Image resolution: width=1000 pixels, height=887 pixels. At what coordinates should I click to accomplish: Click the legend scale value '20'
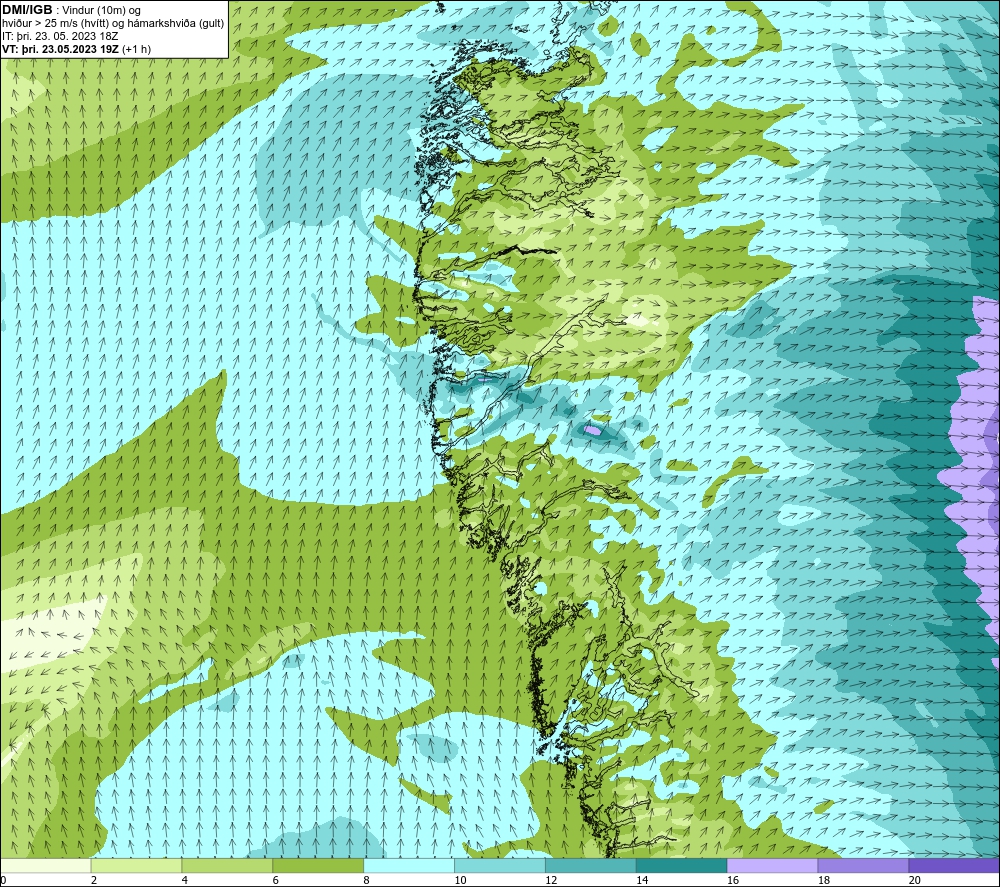click(915, 880)
